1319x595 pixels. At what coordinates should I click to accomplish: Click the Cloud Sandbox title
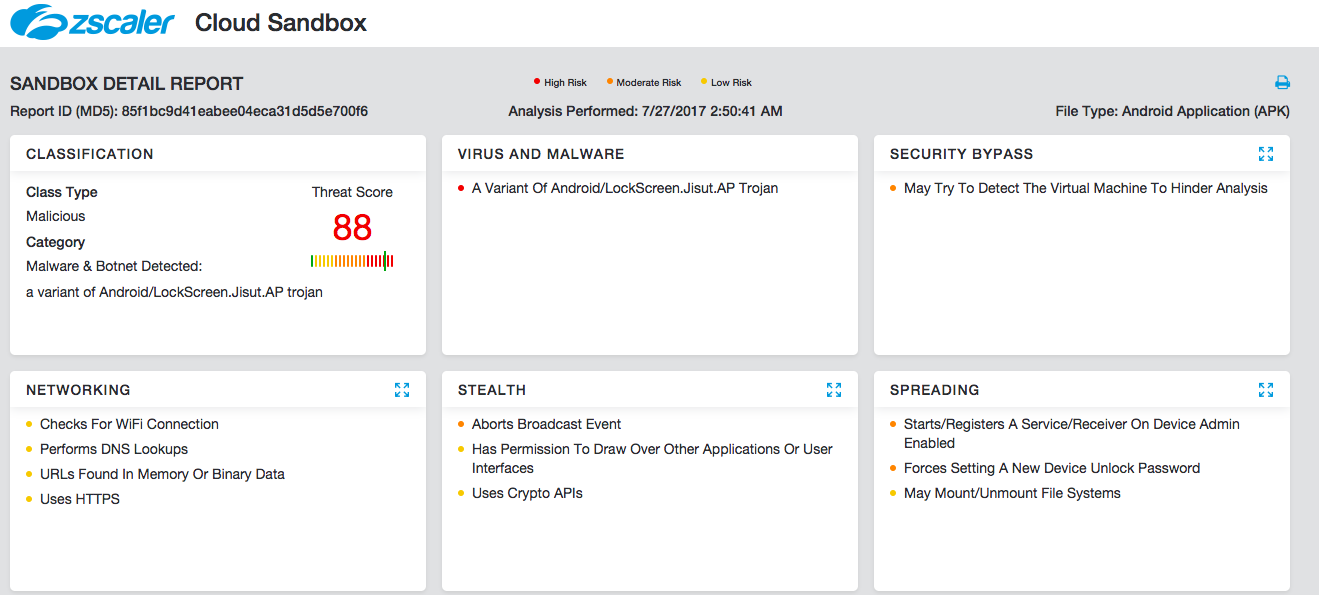click(x=281, y=22)
